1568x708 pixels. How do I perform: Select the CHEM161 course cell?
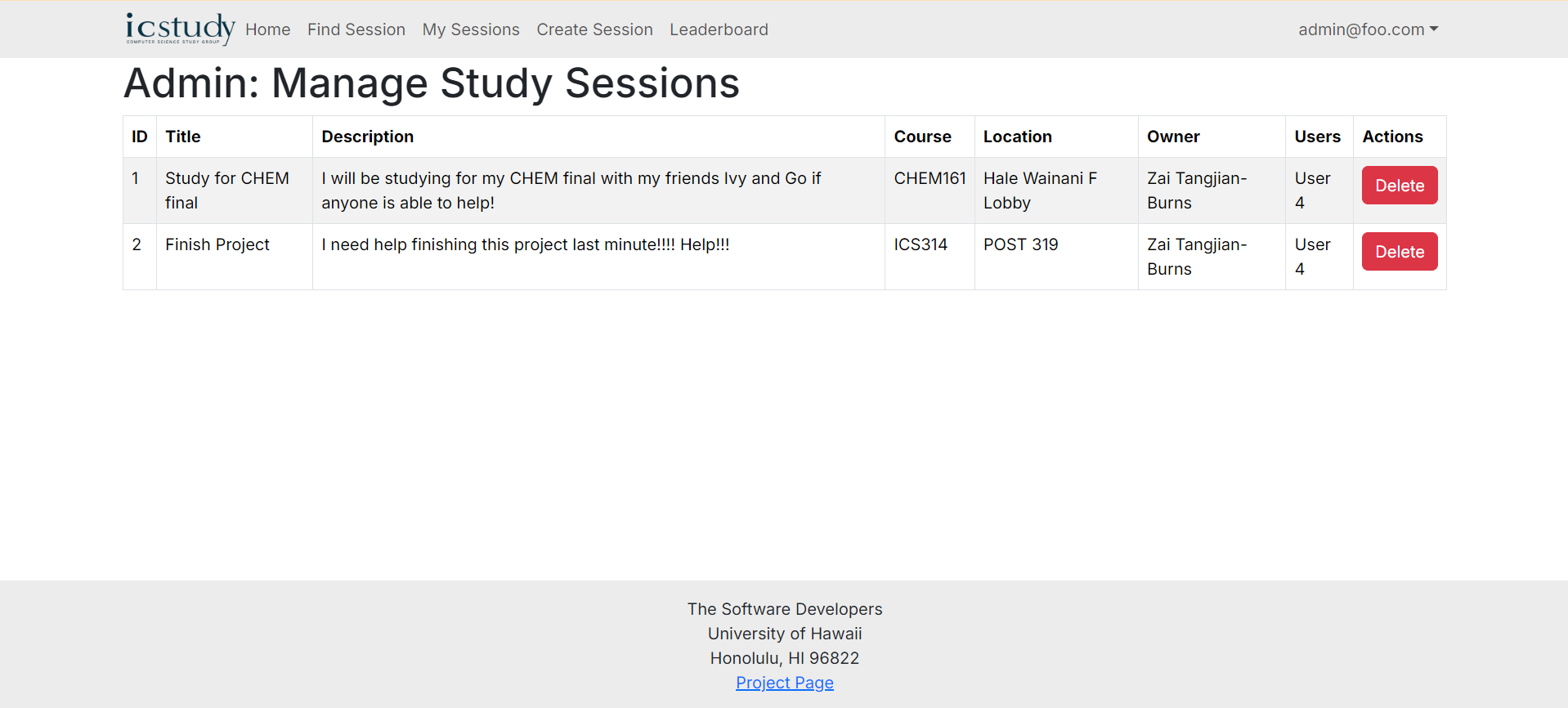pos(930,178)
